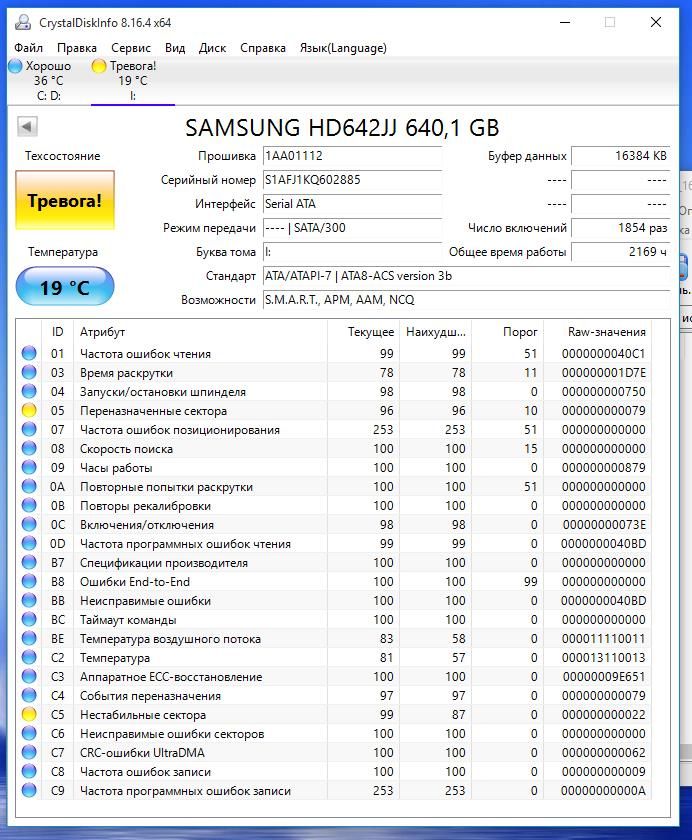Click blue status icon for Время раскрутки
This screenshot has width=692, height=840.
click(x=29, y=372)
